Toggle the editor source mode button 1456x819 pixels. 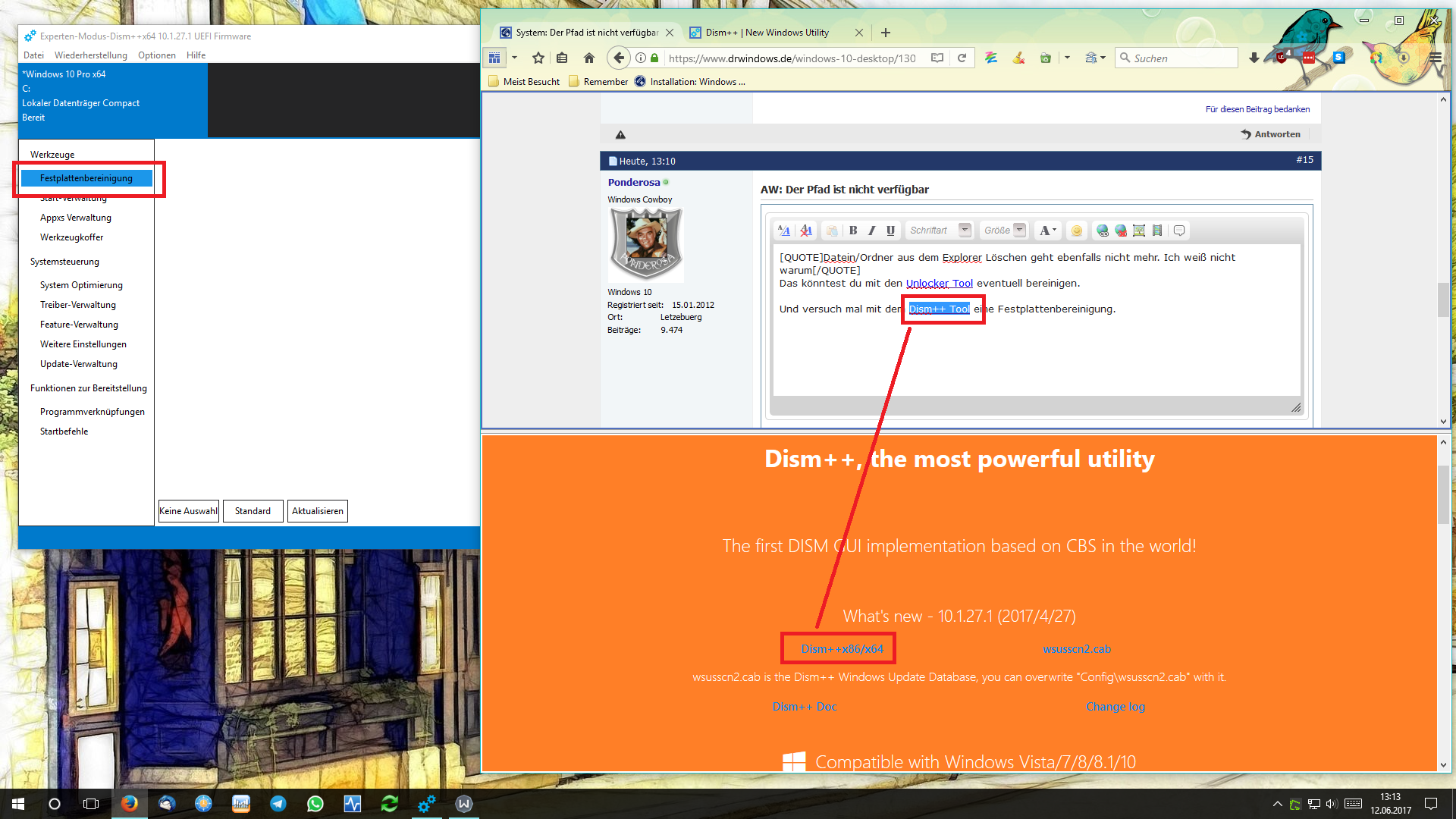point(784,231)
